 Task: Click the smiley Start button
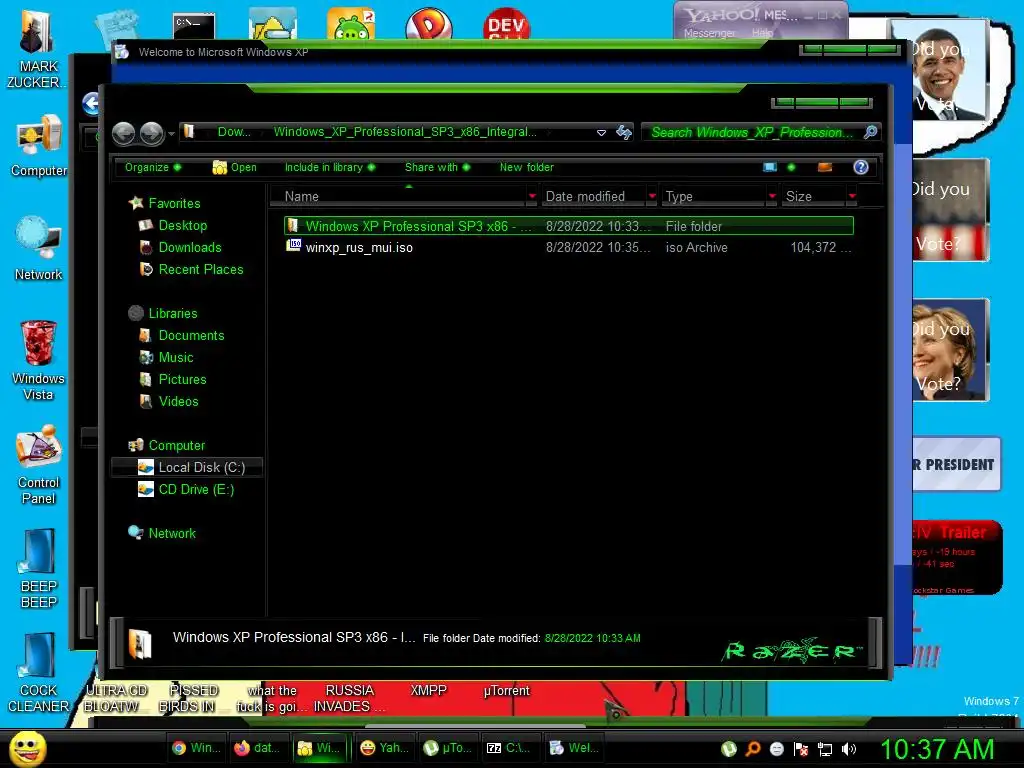(x=27, y=748)
